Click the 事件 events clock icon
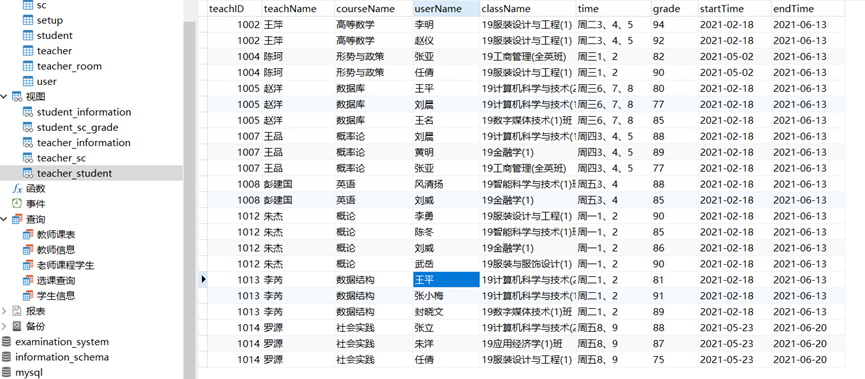This screenshot has height=379, width=865. tap(17, 204)
